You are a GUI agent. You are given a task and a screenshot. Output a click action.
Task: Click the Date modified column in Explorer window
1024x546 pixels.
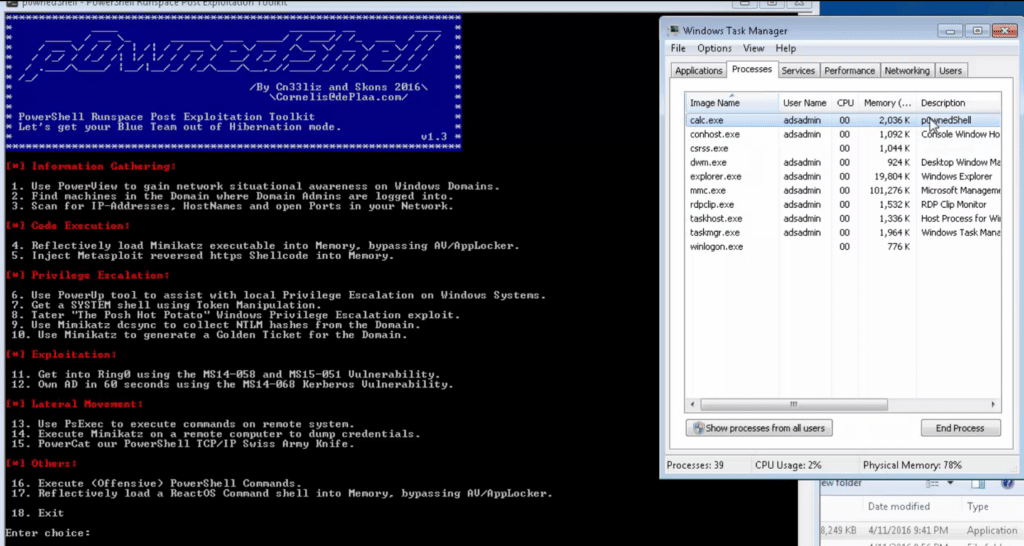click(x=899, y=507)
